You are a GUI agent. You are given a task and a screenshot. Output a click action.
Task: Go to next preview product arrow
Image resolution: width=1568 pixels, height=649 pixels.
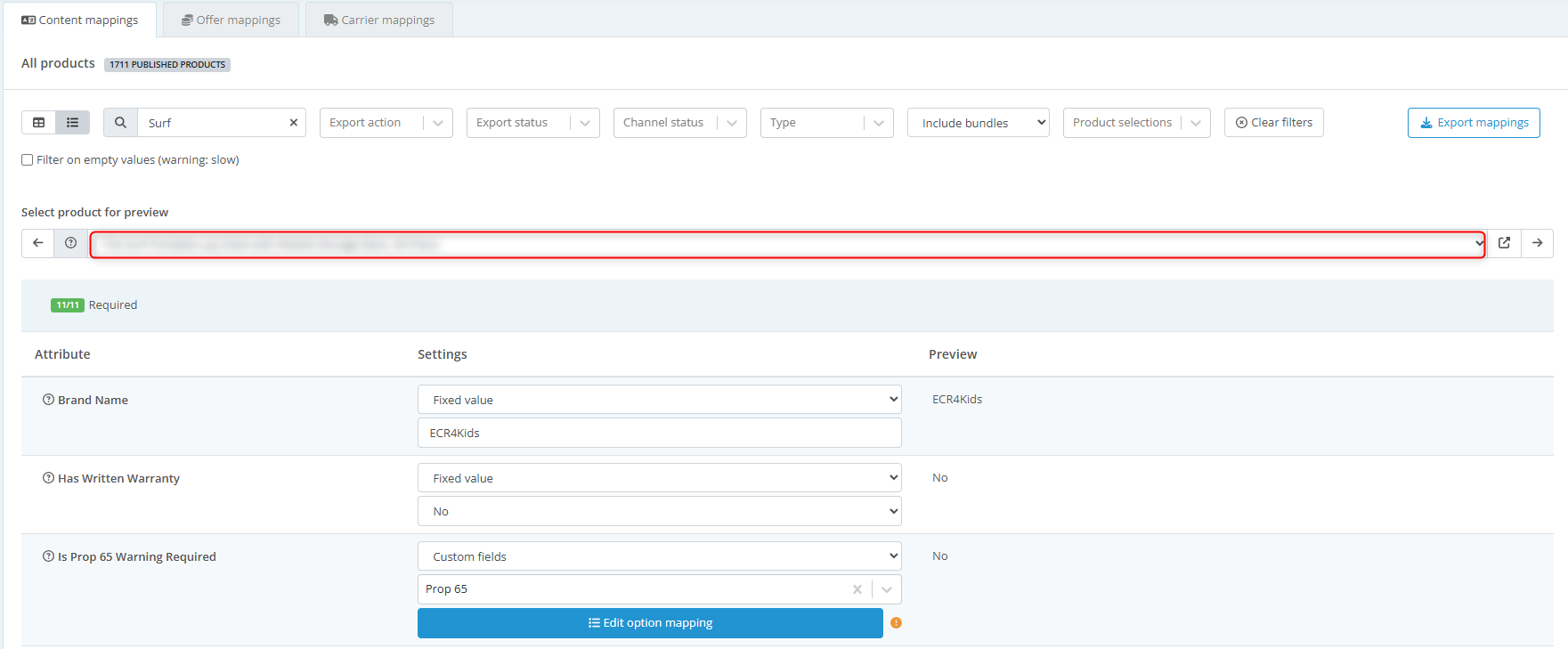point(1537,243)
